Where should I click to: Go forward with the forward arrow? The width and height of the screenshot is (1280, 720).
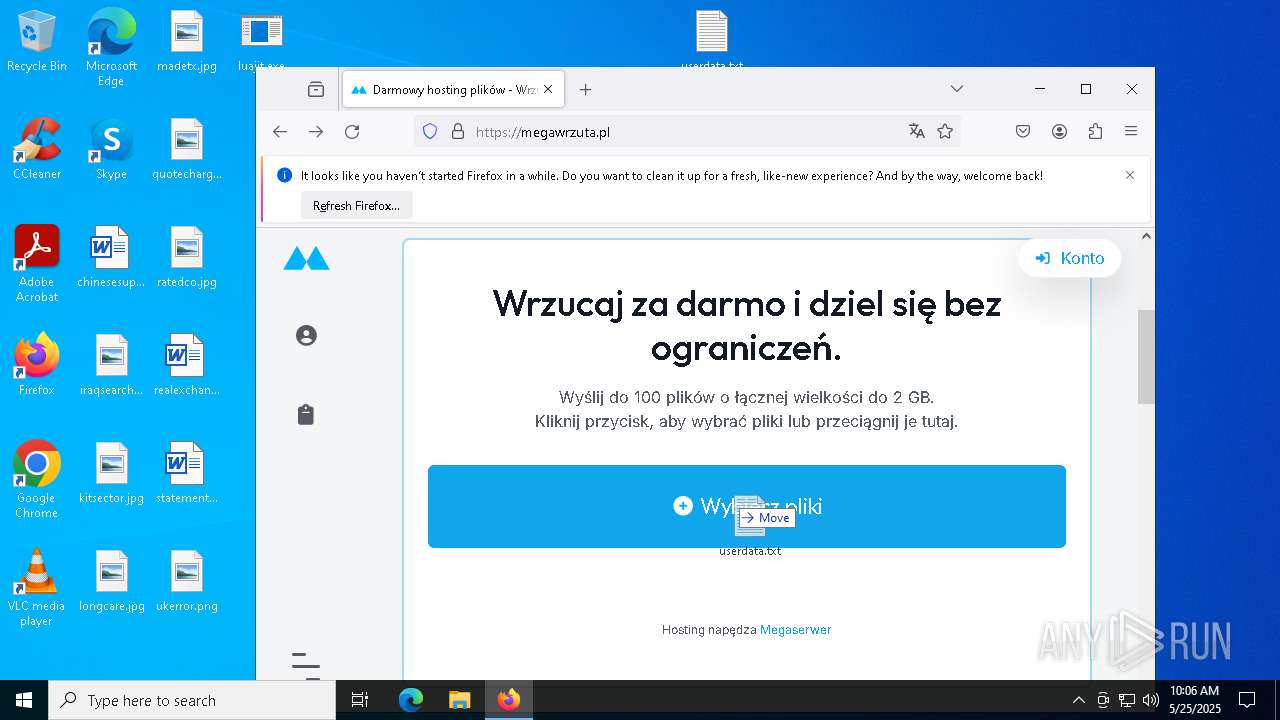coord(316,131)
